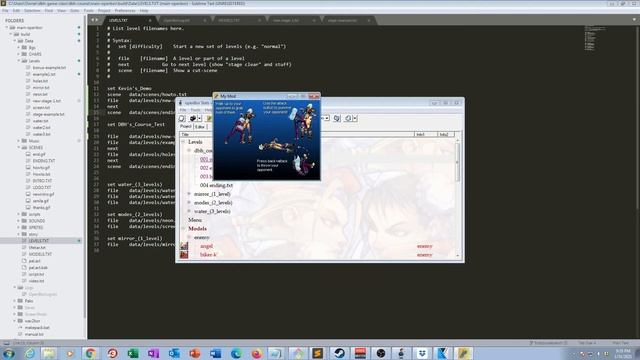Image resolution: width=640 pixels, height=360 pixels.
Task: Select '004 ending.txt' in openBor Stats tree
Action: pos(216,185)
